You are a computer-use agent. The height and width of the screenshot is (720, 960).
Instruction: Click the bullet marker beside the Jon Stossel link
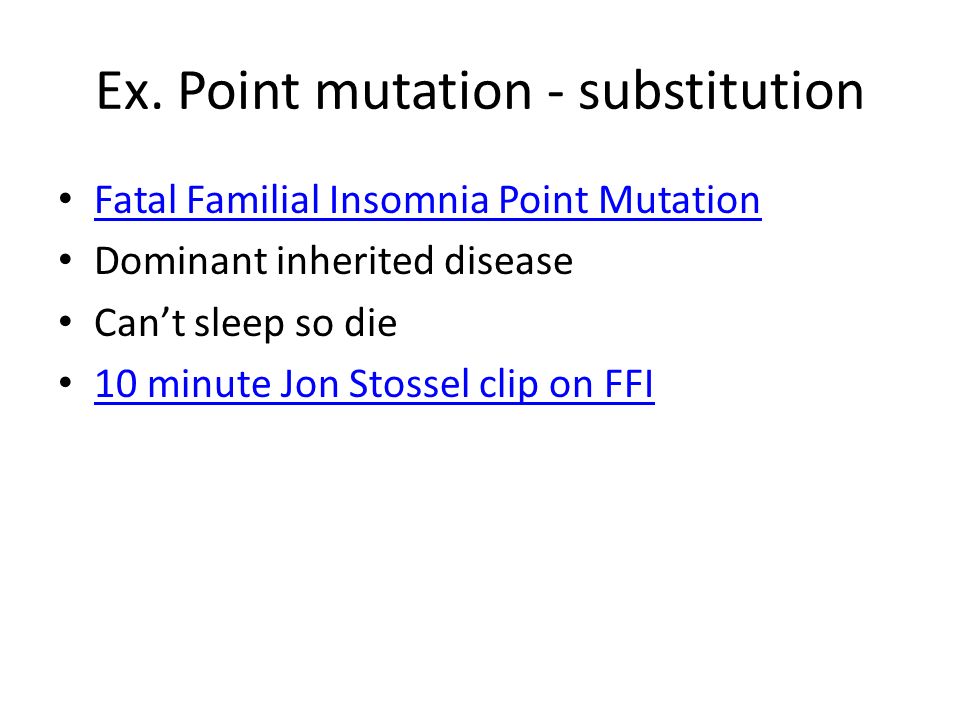pyautogui.click(x=66, y=383)
